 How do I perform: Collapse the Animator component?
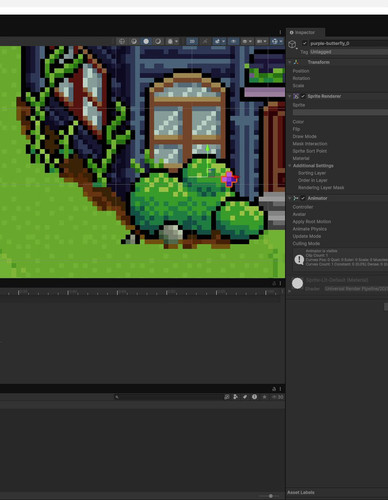tap(290, 198)
